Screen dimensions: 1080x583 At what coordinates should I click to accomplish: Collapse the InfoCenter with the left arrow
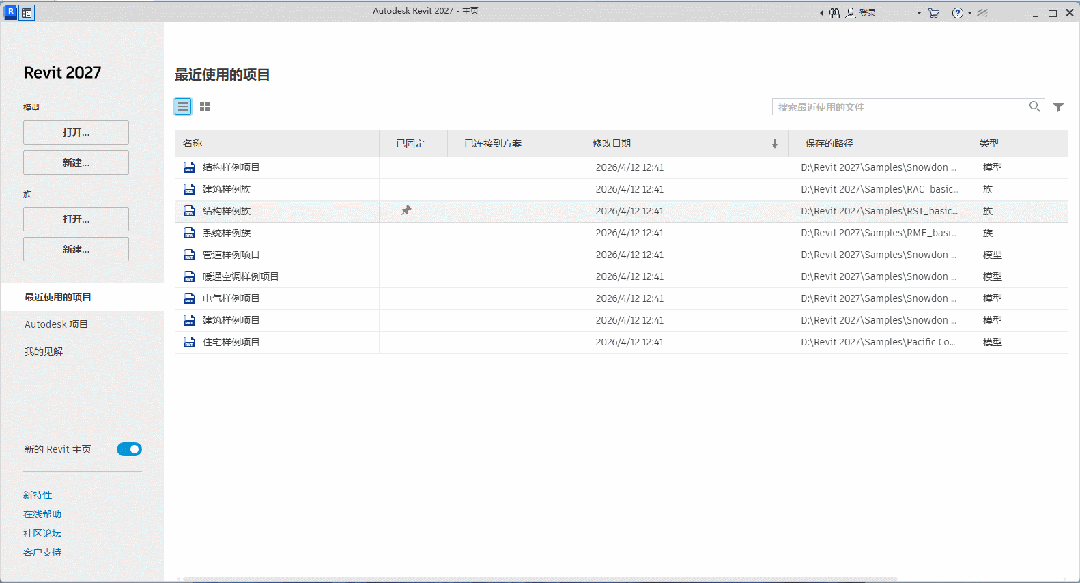[x=821, y=12]
